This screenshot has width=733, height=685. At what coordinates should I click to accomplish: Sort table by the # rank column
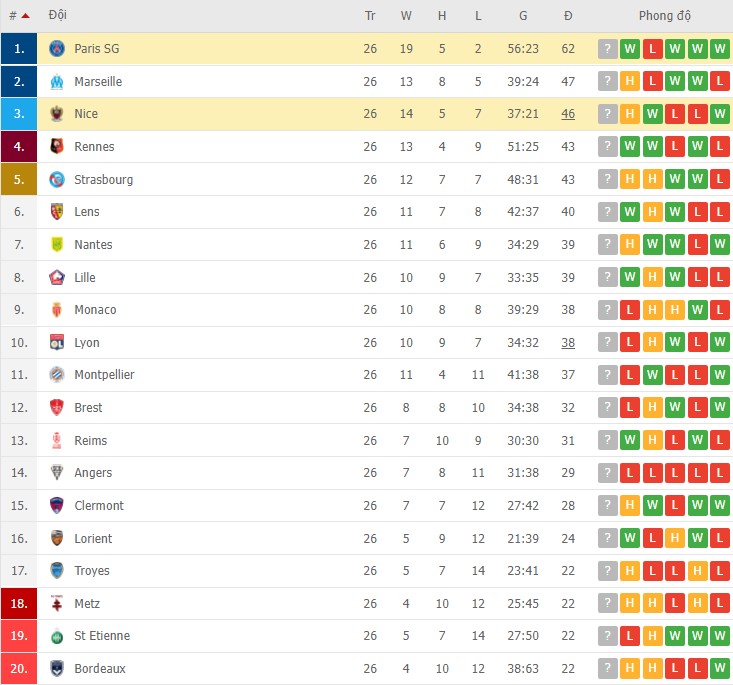pyautogui.click(x=18, y=16)
